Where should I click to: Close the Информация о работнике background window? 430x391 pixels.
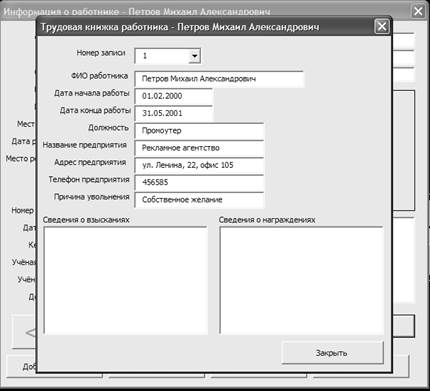(x=418, y=11)
